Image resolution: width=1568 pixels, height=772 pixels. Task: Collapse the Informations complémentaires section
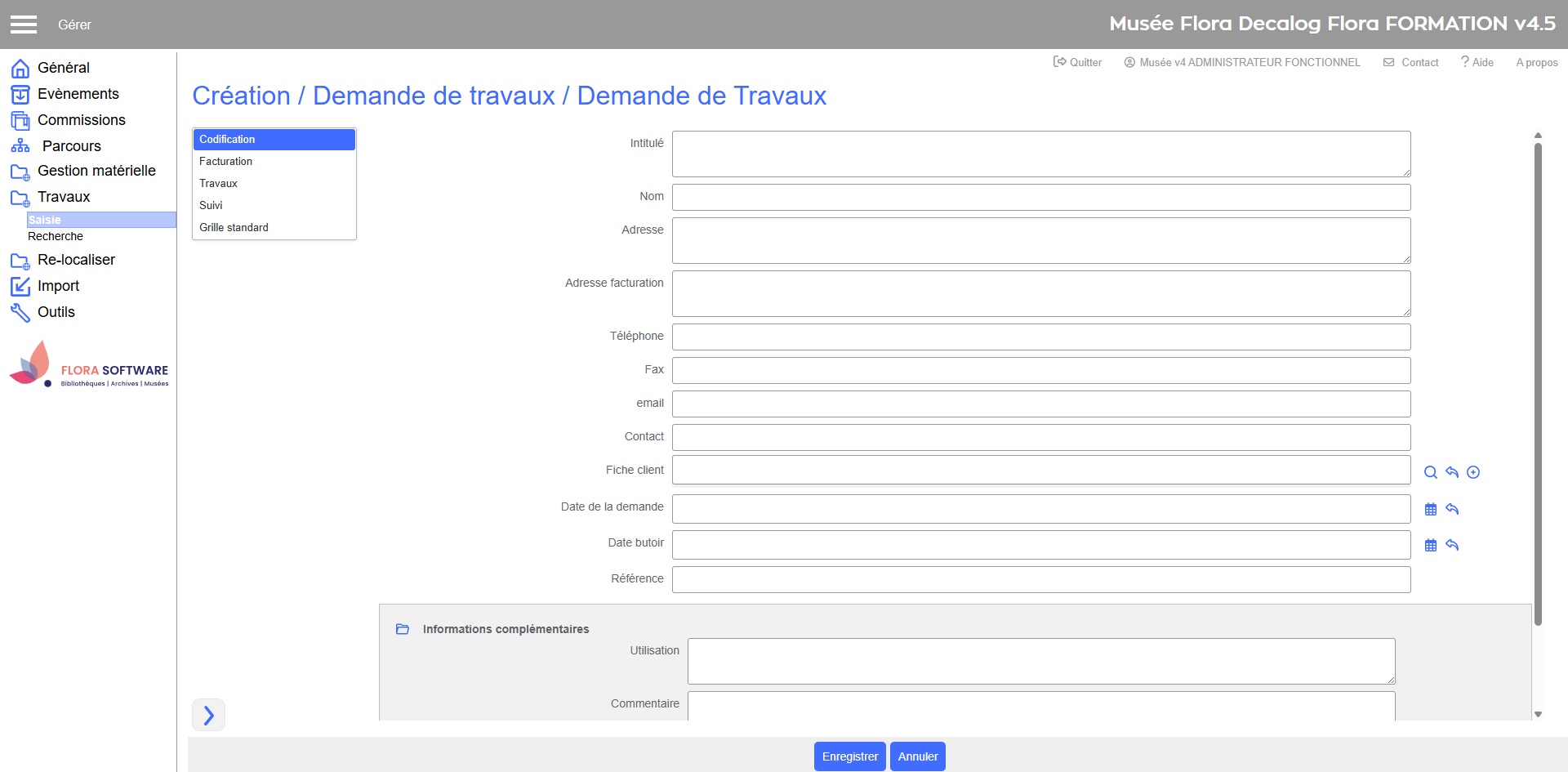tap(403, 629)
